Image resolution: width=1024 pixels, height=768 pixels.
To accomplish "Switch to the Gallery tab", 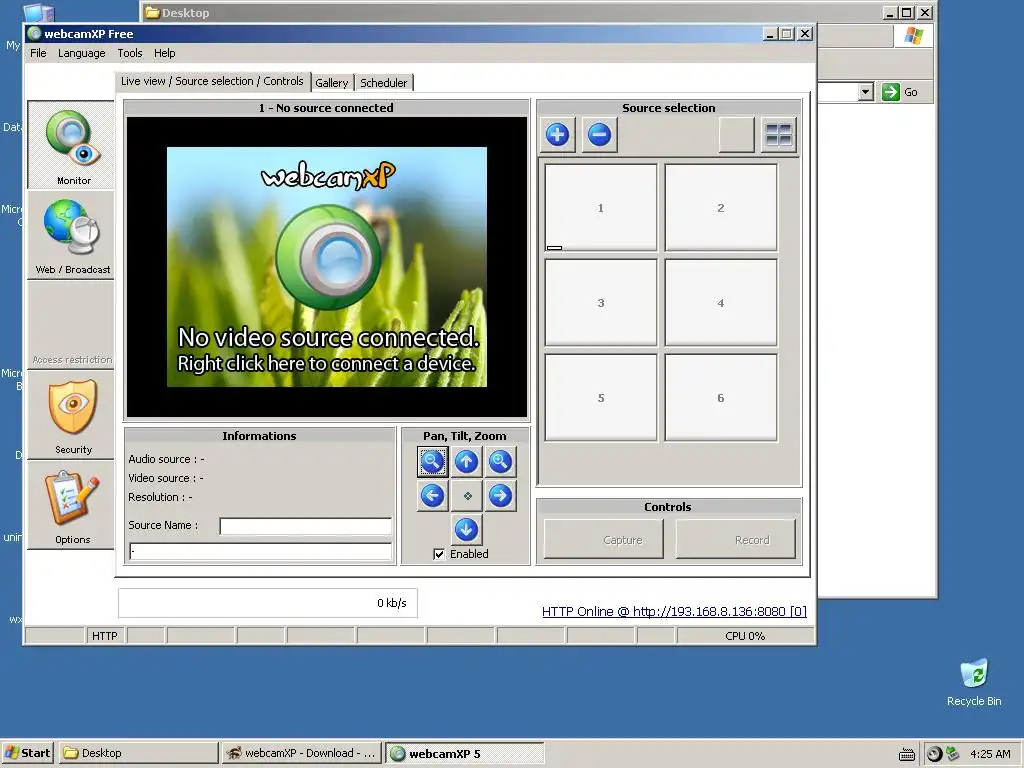I will coord(332,83).
